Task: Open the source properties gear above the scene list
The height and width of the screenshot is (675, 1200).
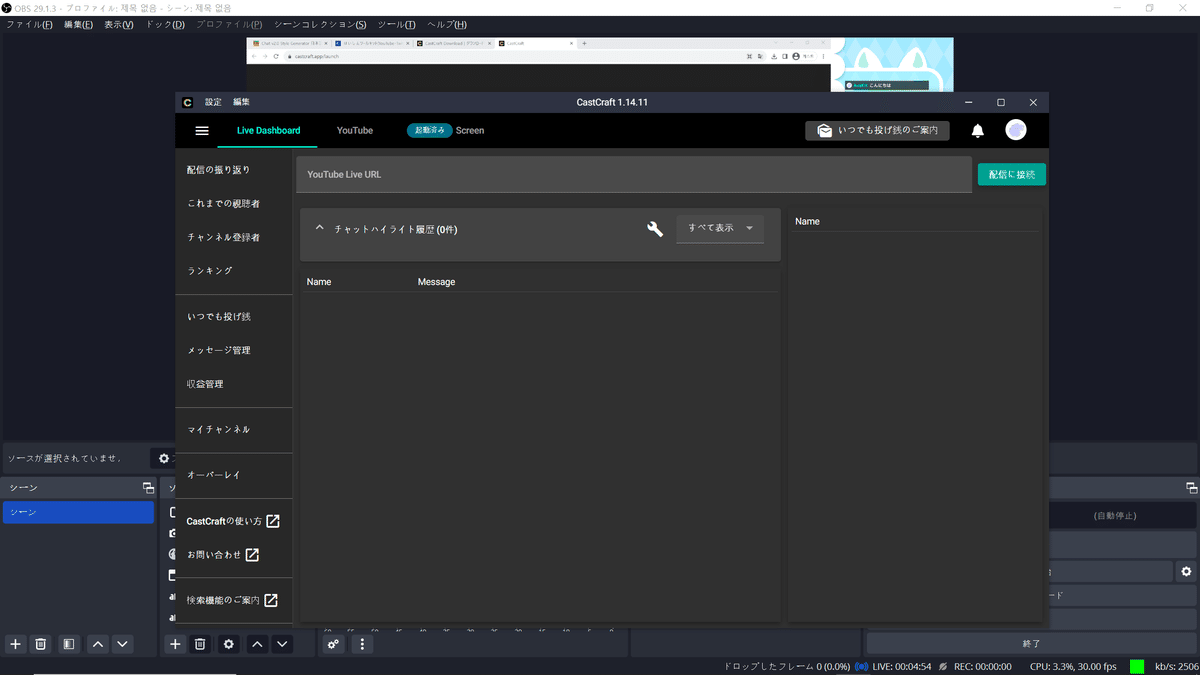Action: pos(164,458)
